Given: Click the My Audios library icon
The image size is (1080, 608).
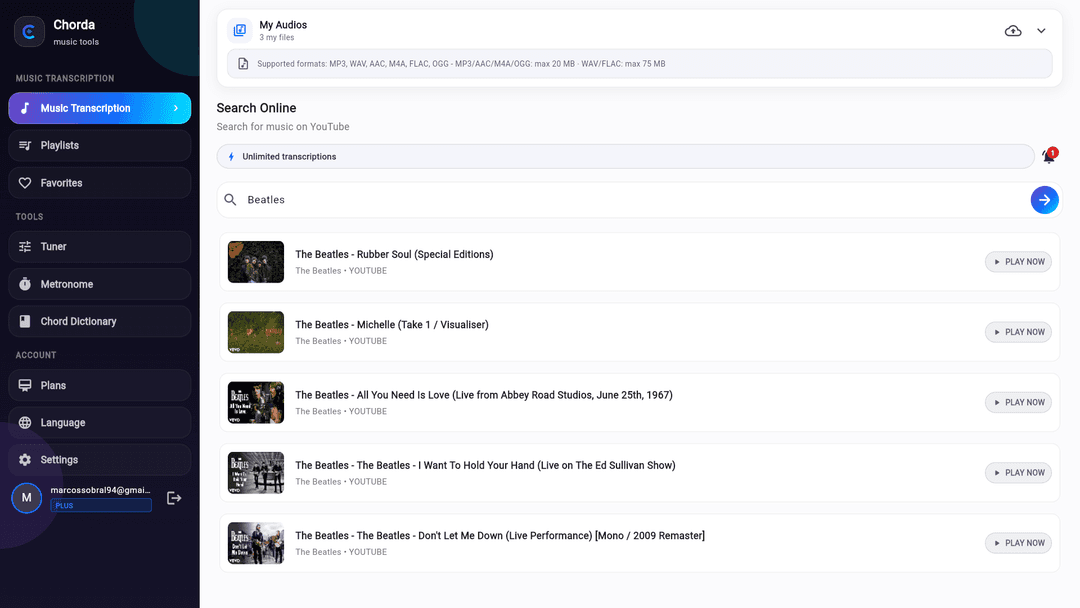Looking at the screenshot, I should pos(240,30).
